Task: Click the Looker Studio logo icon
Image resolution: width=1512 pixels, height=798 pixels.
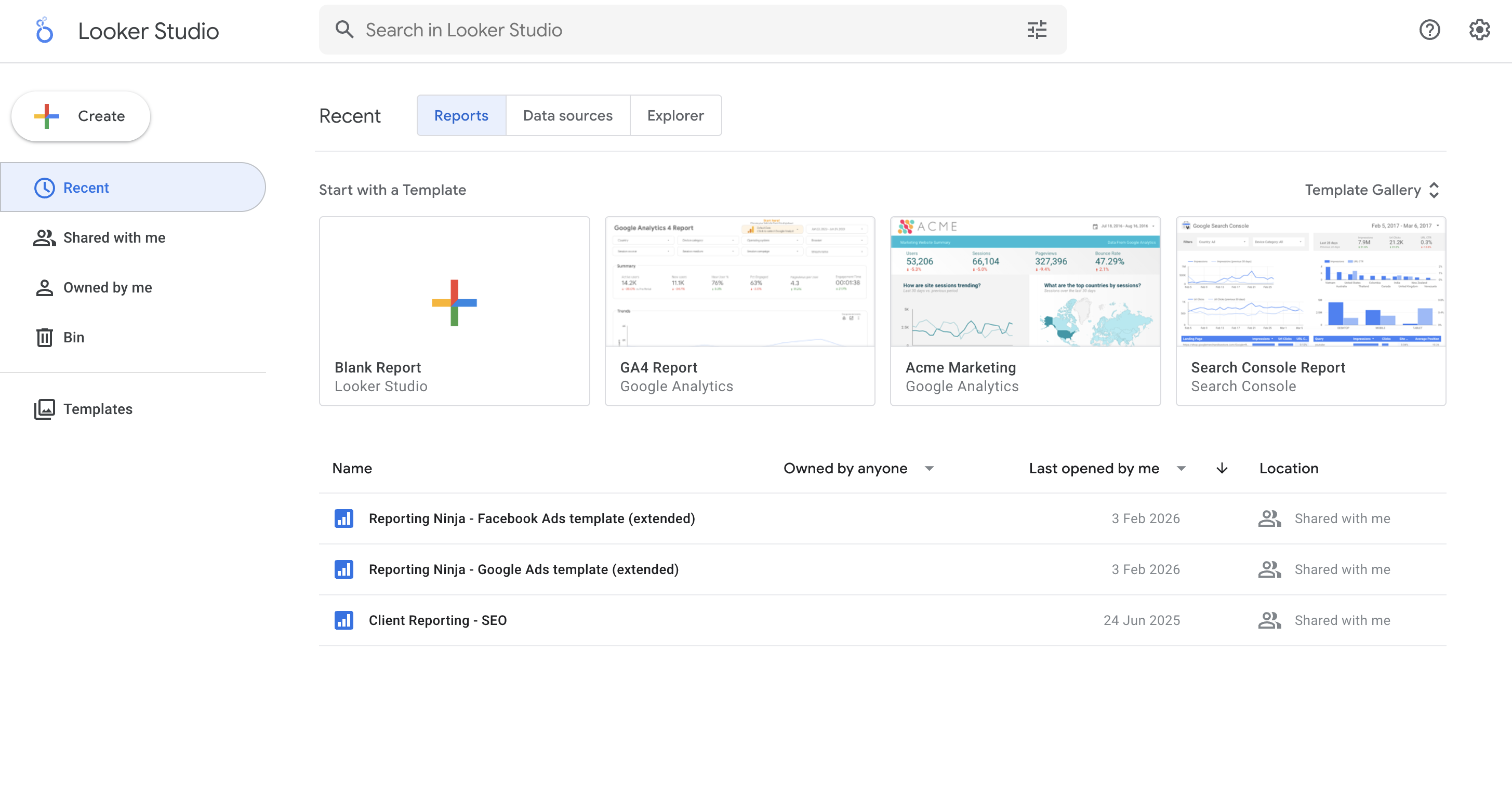Action: [x=44, y=31]
